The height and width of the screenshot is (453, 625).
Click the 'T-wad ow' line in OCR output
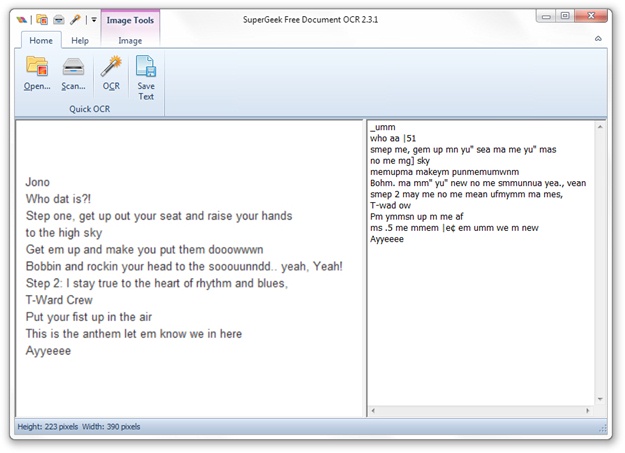tap(390, 205)
